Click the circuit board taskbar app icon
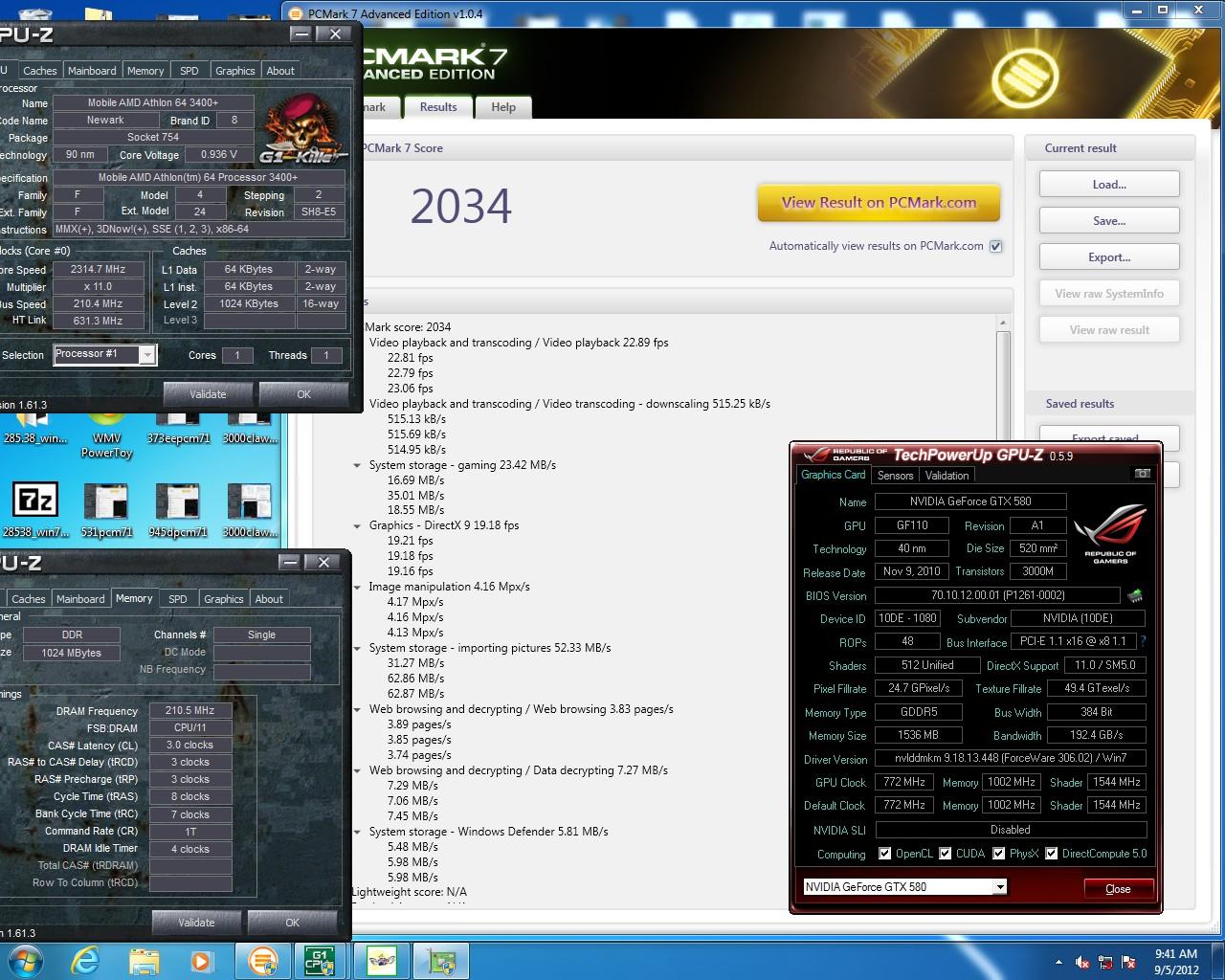1225x980 pixels. click(441, 961)
